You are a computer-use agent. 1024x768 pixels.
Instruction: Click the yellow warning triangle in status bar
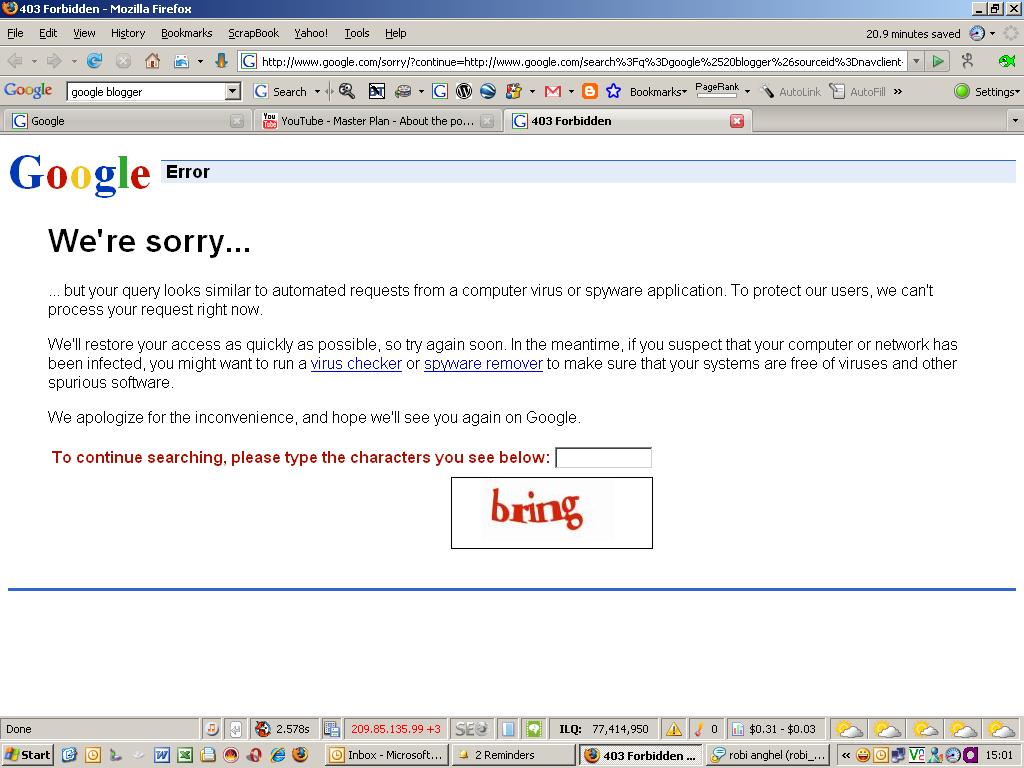[673, 729]
